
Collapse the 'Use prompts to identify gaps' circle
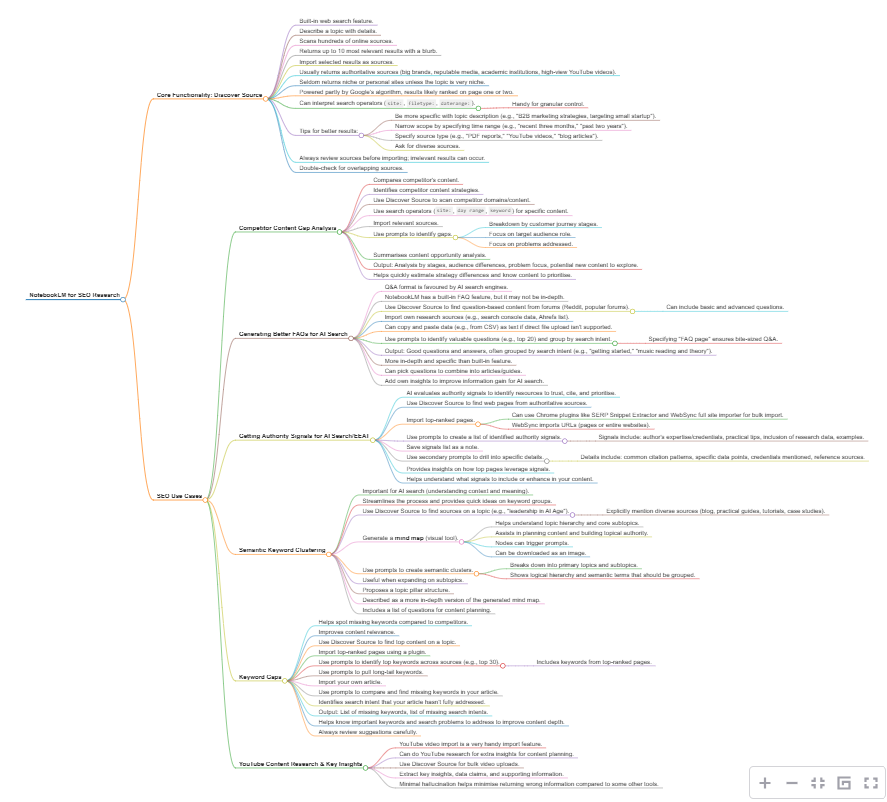pyautogui.click(x=455, y=238)
